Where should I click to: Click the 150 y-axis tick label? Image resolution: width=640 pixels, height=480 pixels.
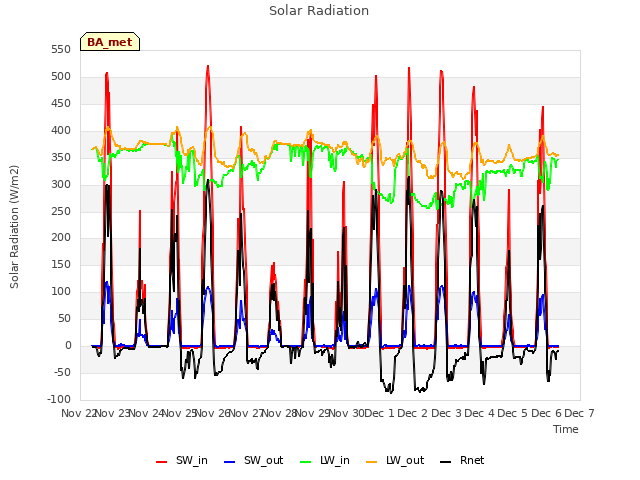[x=61, y=264]
